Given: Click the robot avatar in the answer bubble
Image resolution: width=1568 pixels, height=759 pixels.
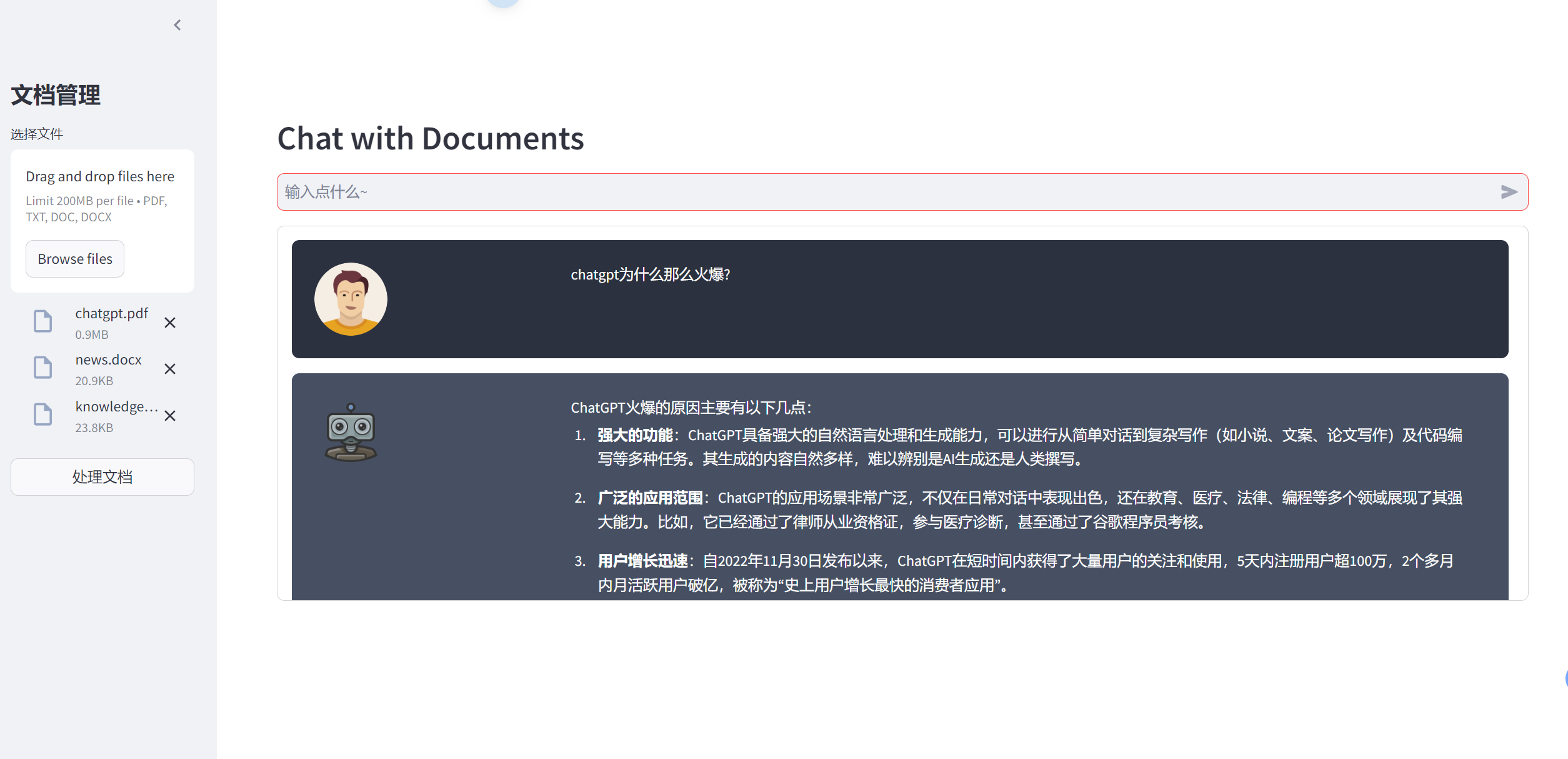Looking at the screenshot, I should point(351,433).
